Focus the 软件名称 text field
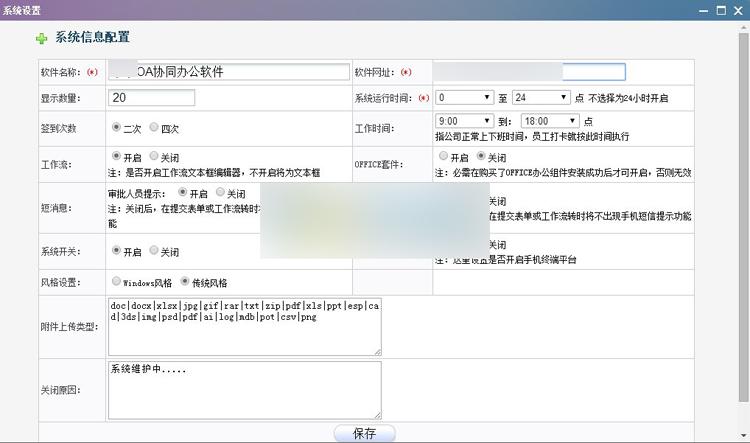750x443 pixels. coord(229,72)
